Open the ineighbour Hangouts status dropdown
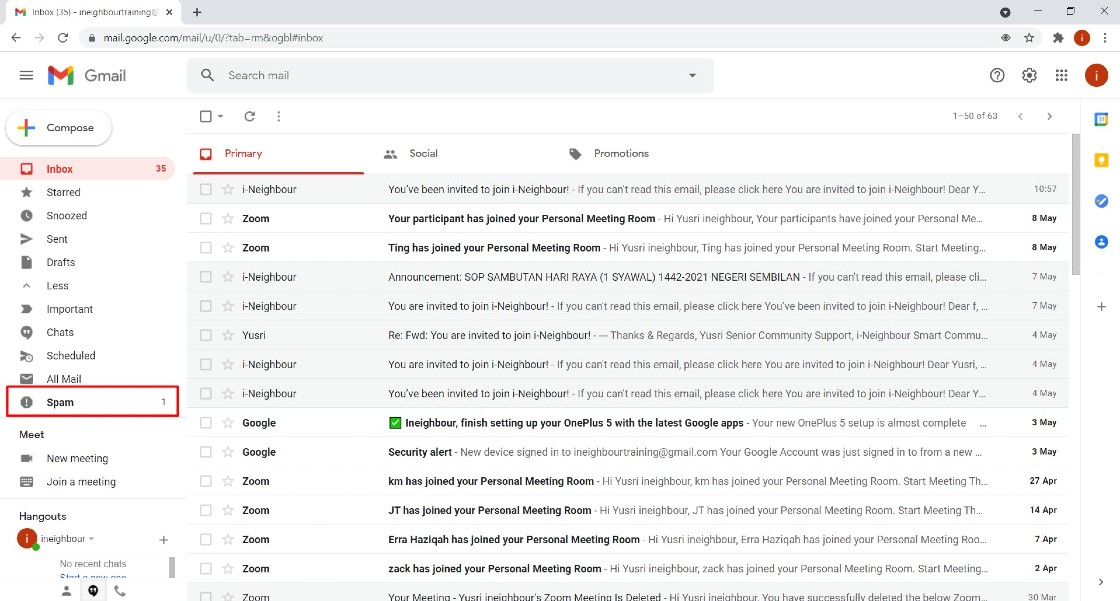The width and height of the screenshot is (1120, 601). click(x=91, y=539)
